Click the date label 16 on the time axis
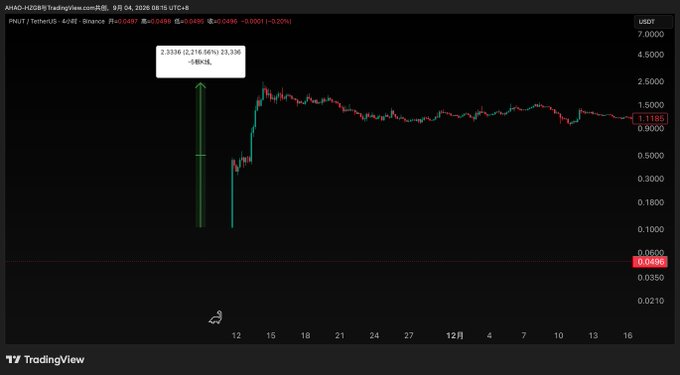This screenshot has width=680, height=375. tap(628, 336)
